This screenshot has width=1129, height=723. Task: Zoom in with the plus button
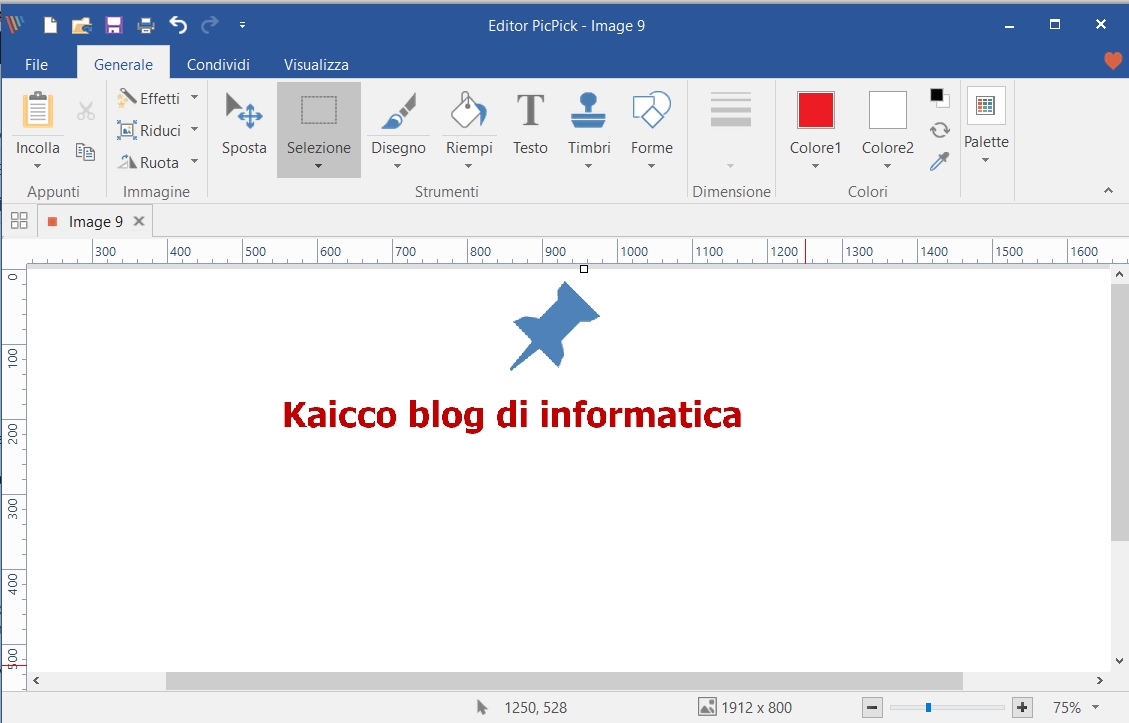(1022, 708)
